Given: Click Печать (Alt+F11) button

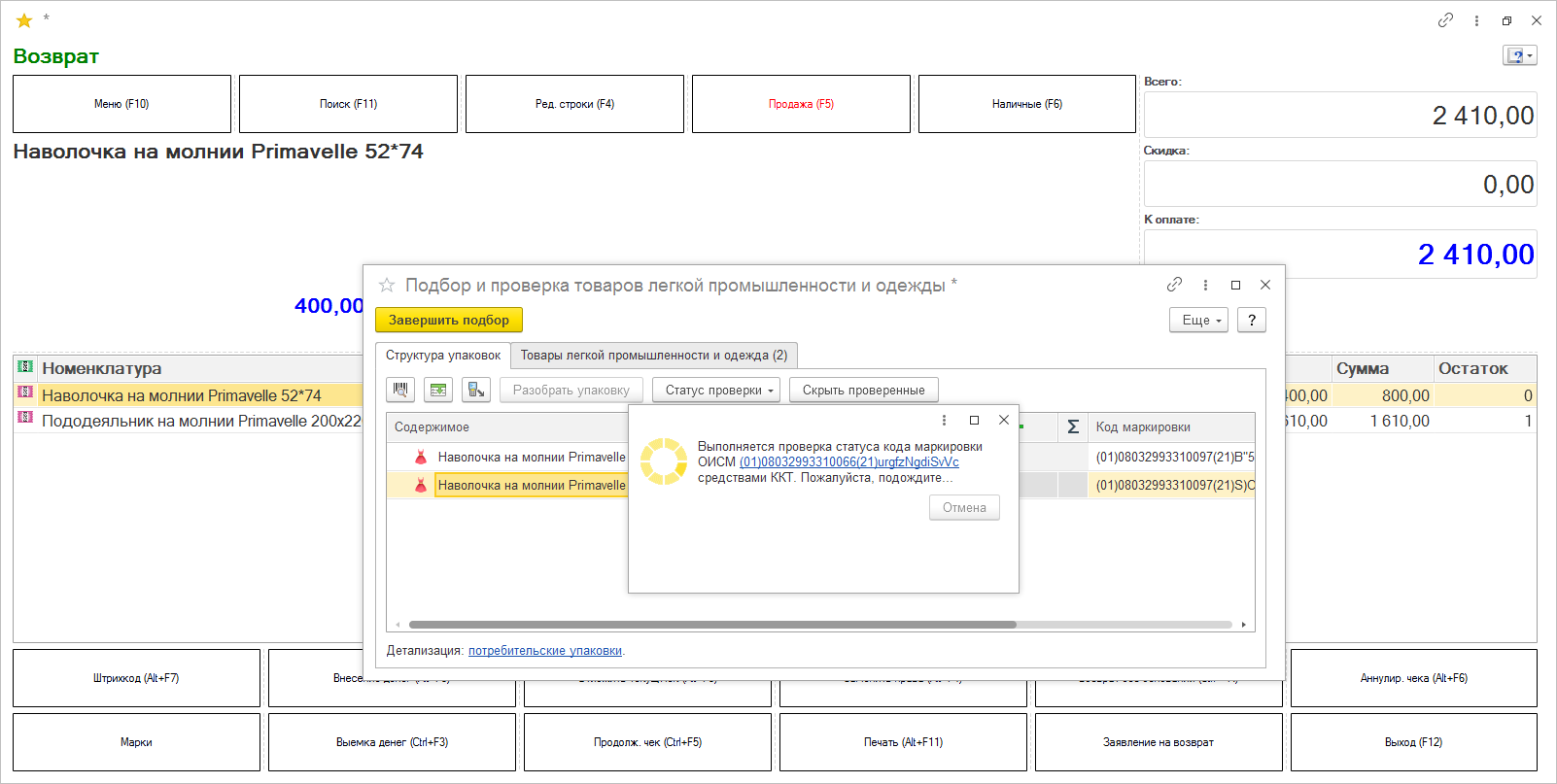Looking at the screenshot, I should click(903, 742).
